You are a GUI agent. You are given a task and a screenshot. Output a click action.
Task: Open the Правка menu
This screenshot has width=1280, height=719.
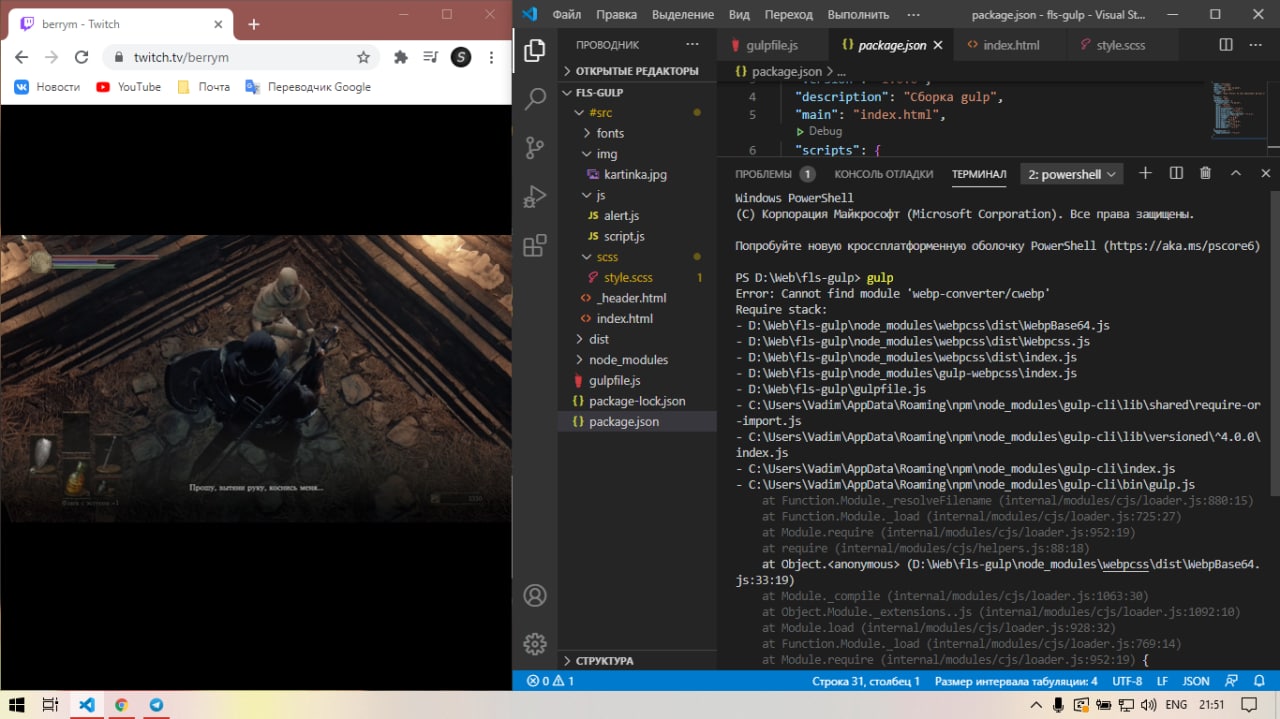click(x=616, y=14)
